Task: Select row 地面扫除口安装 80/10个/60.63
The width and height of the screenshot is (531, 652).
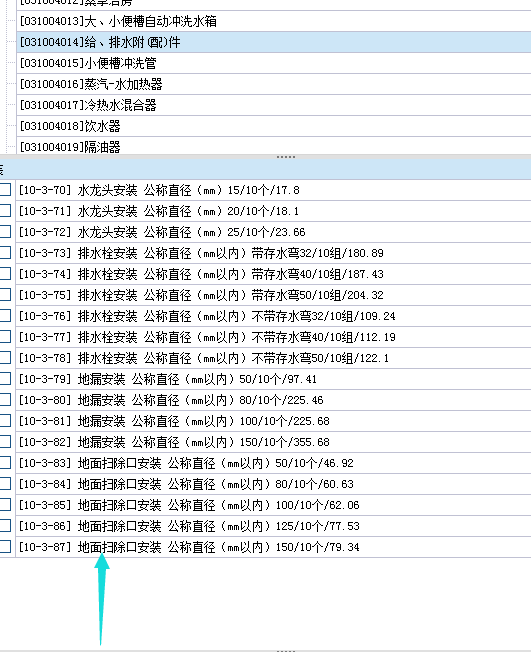Action: tap(273, 484)
